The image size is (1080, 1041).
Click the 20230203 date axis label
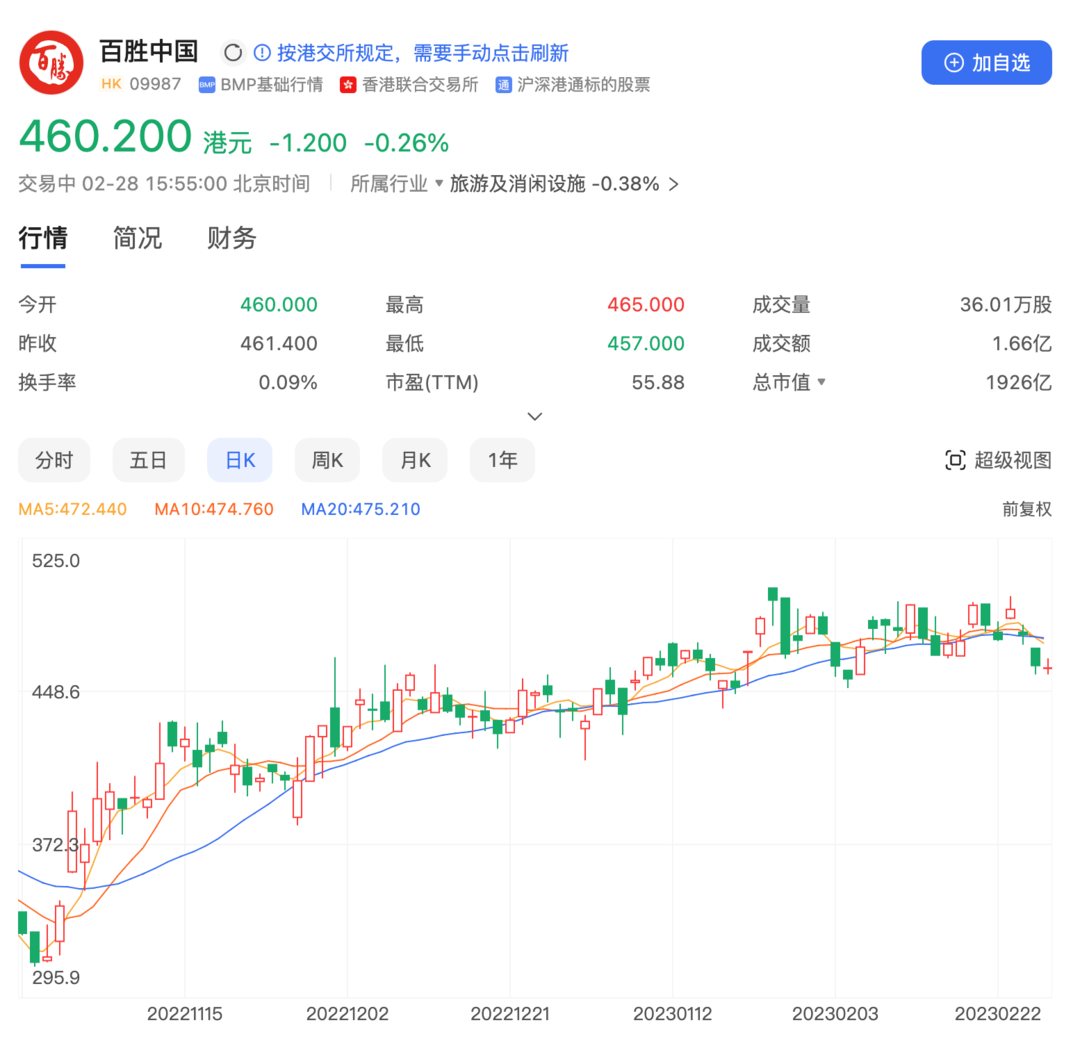pyautogui.click(x=835, y=1014)
